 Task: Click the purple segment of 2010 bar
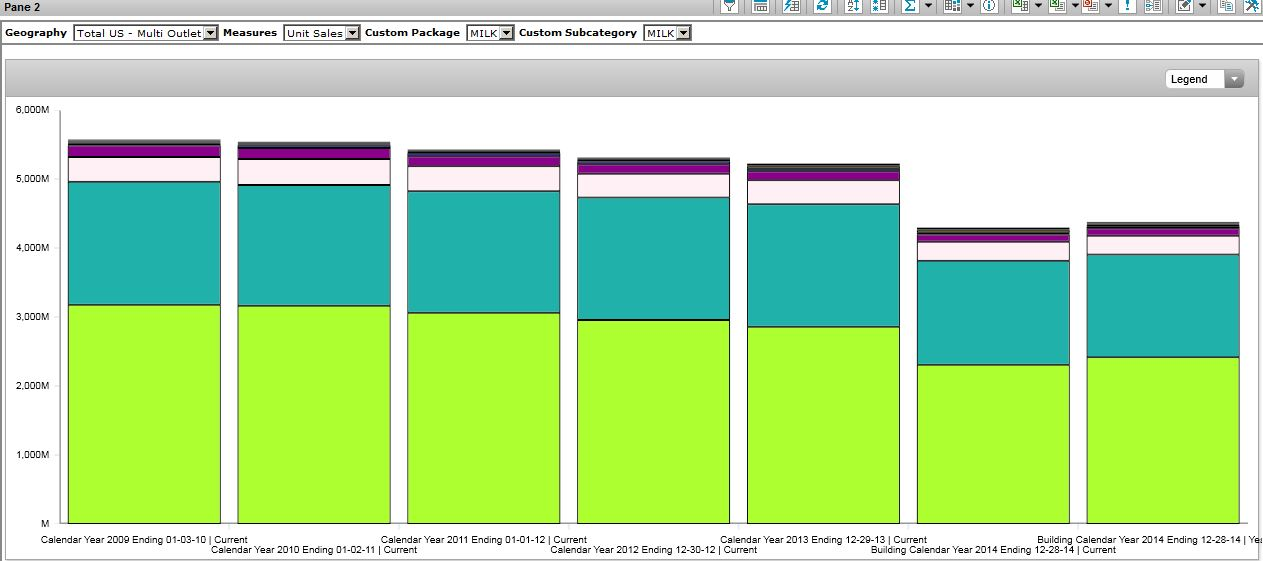[x=314, y=154]
